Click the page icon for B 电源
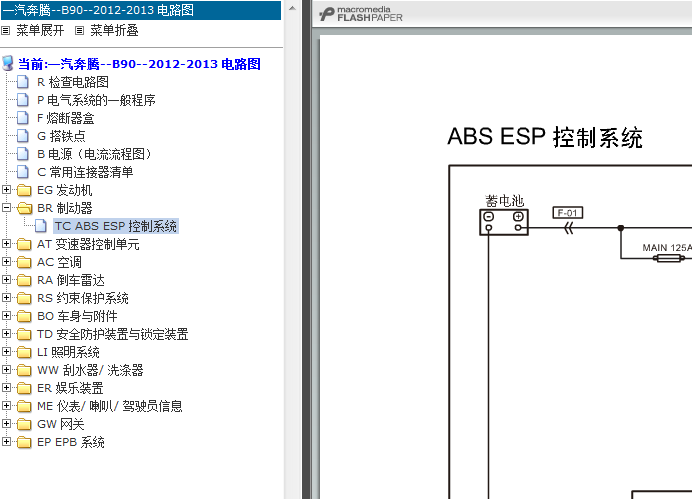 point(23,154)
